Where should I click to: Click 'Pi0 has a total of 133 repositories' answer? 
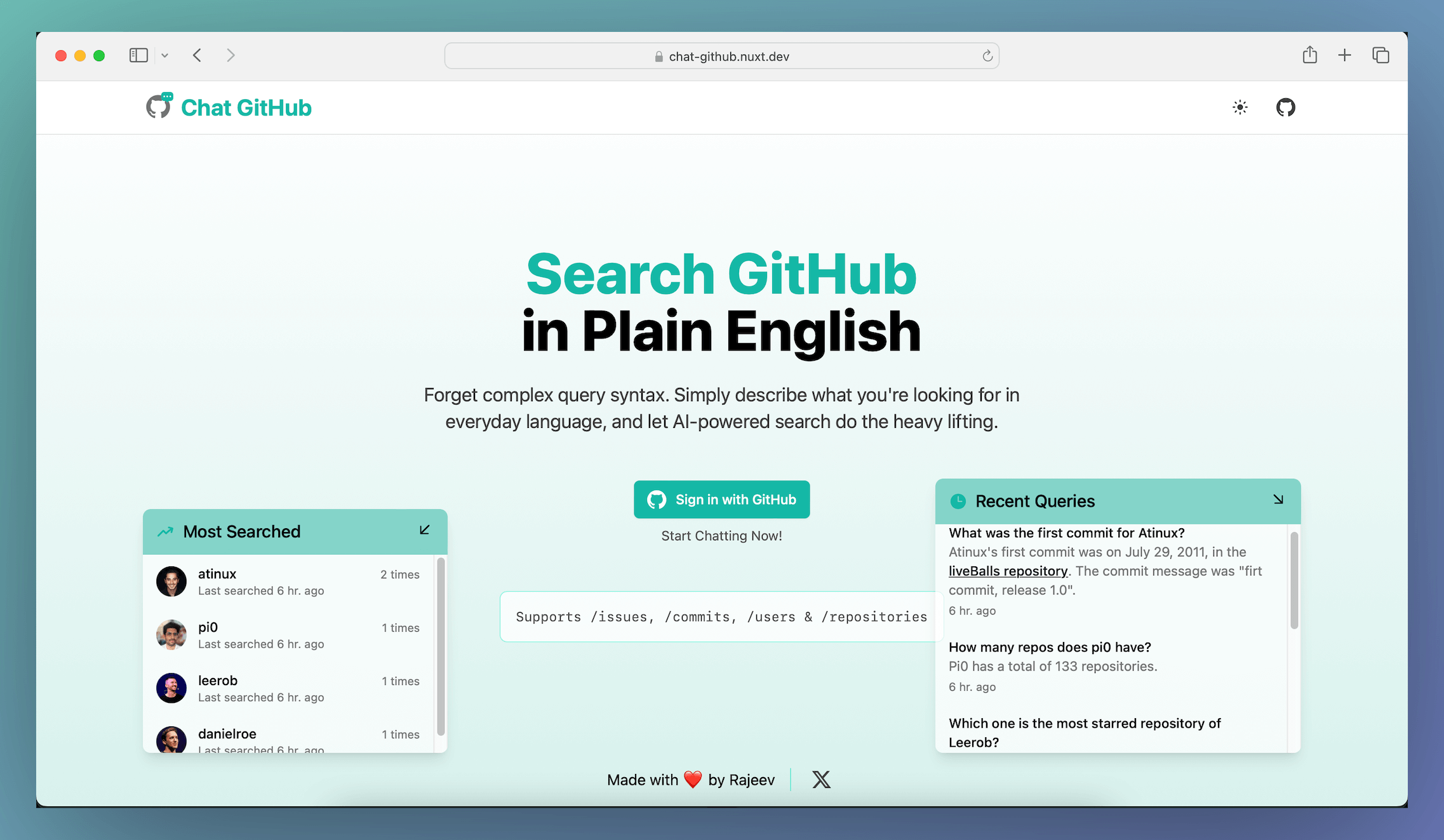[x=1053, y=666]
